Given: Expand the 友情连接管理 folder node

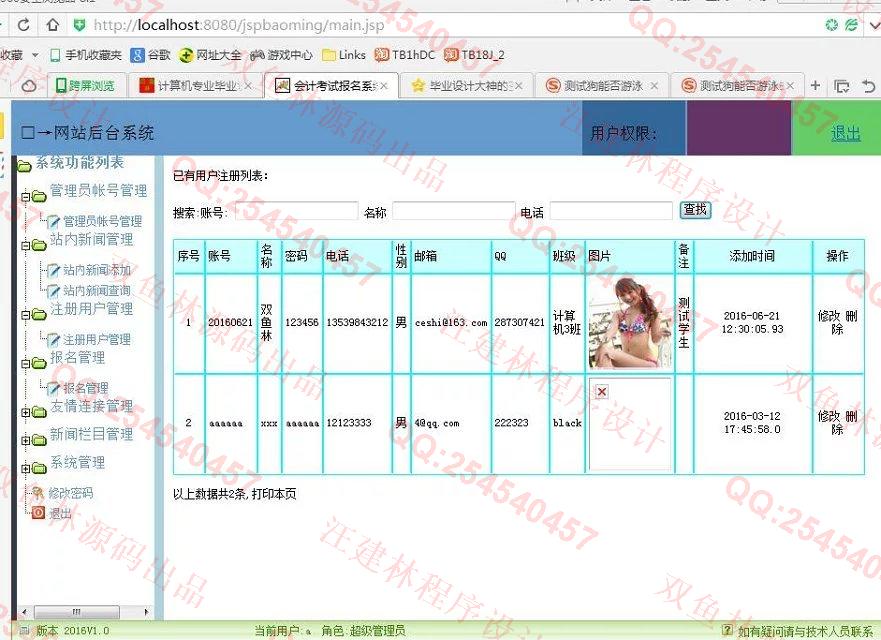Looking at the screenshot, I should (25, 412).
